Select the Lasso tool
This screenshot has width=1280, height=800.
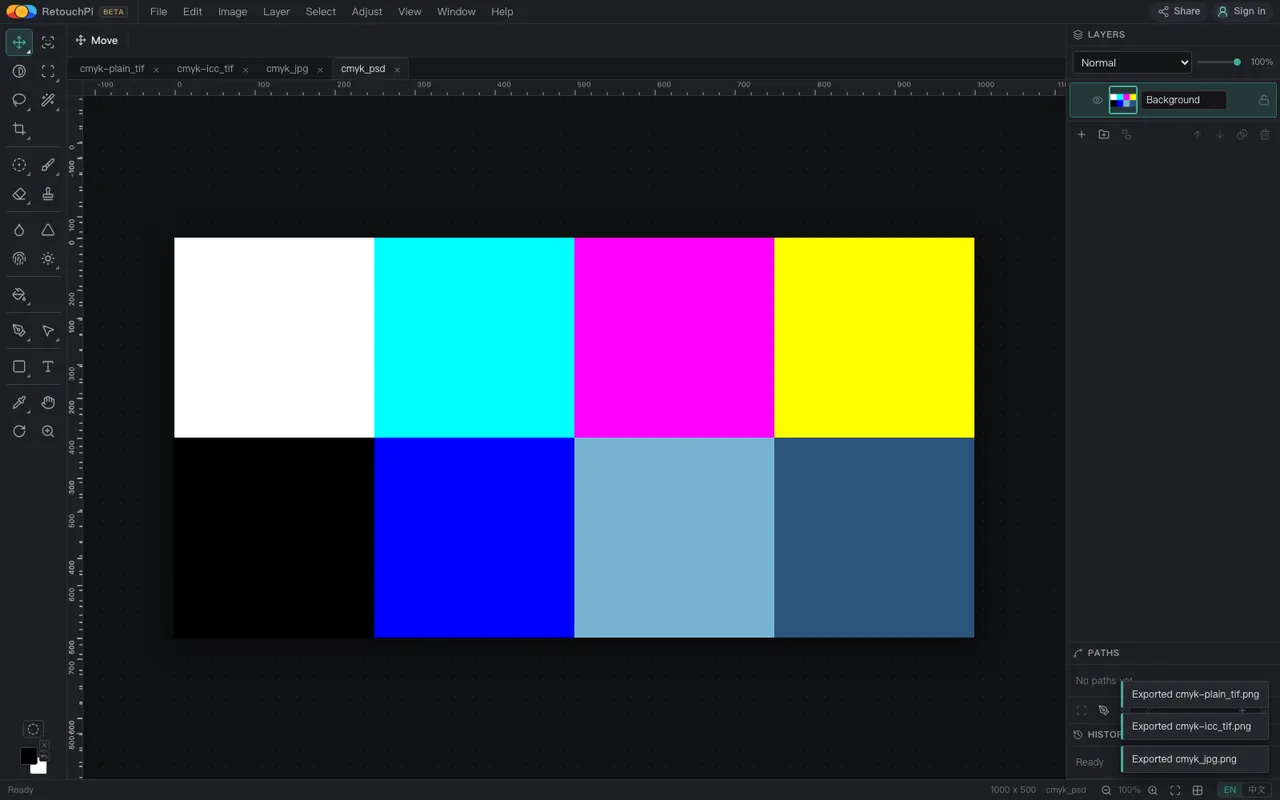pyautogui.click(x=19, y=100)
